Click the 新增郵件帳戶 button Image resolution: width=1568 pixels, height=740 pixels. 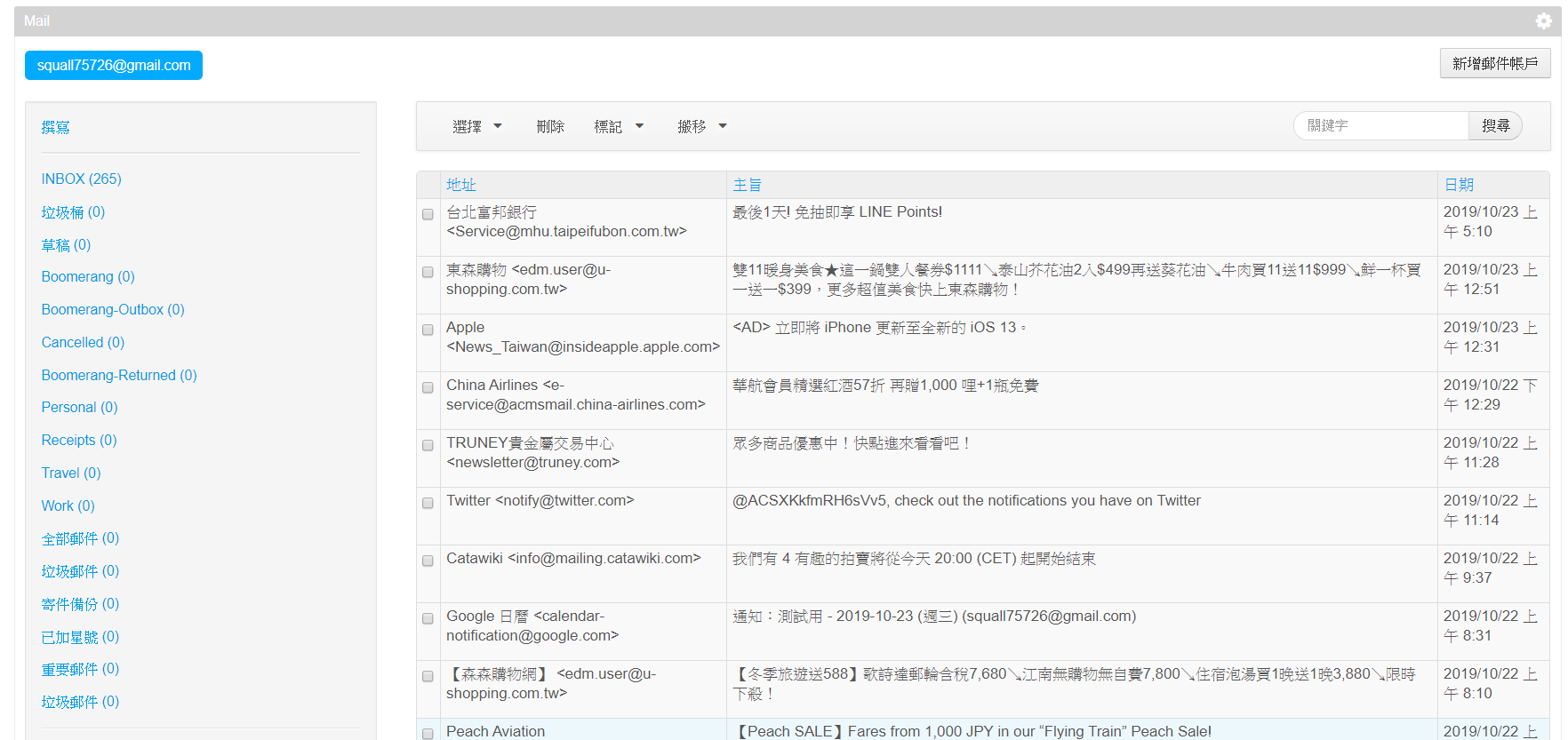coord(1495,63)
